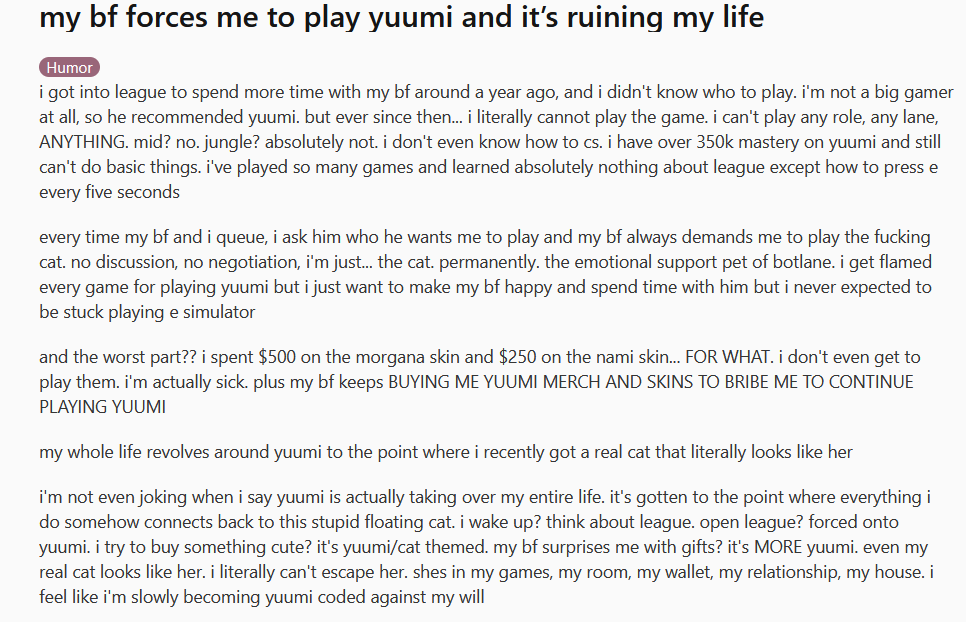Click the paragraph starting "and the worst part??"
966x622 pixels.
(479, 382)
